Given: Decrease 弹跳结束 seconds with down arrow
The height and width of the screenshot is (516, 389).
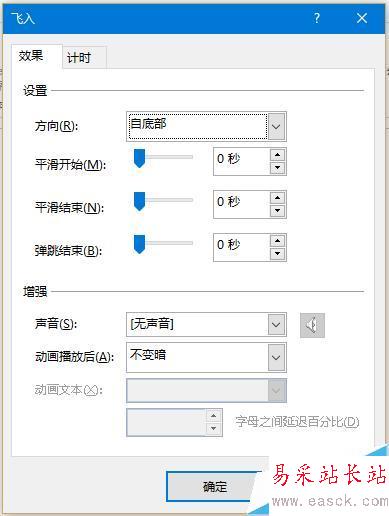Looking at the screenshot, I should point(277,254).
